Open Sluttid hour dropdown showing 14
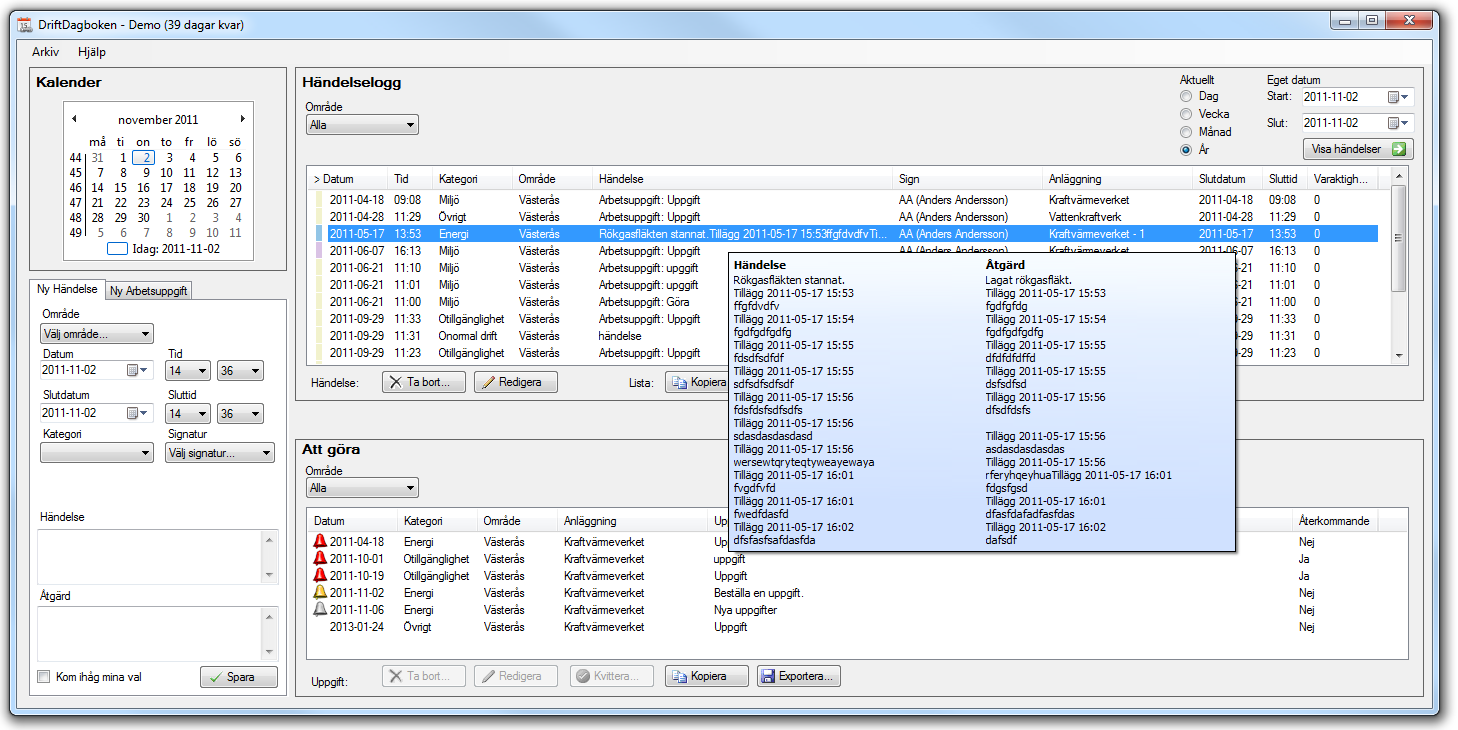 tap(188, 413)
